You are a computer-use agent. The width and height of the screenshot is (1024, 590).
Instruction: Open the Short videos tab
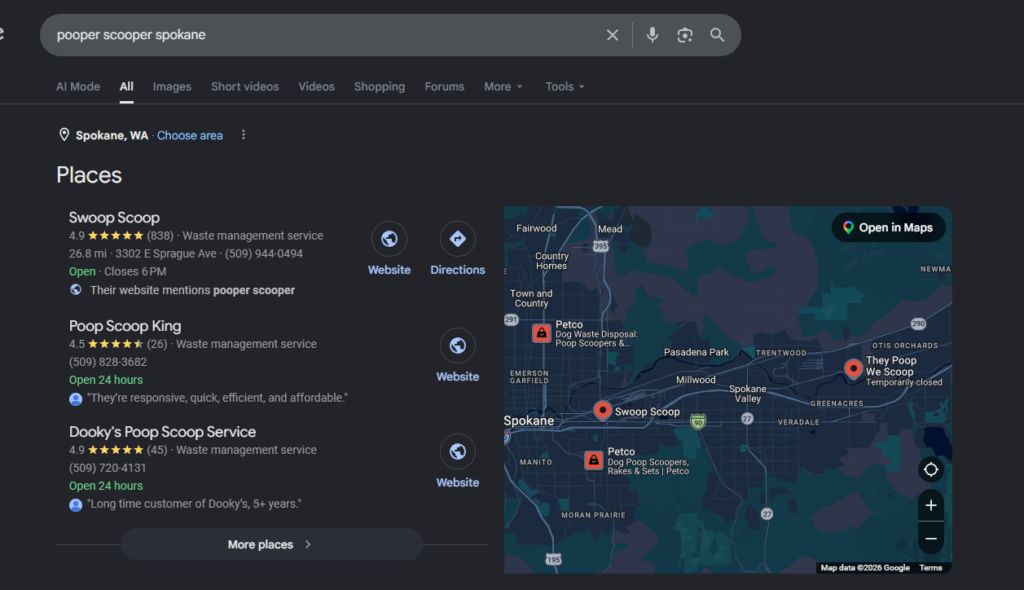pos(245,86)
